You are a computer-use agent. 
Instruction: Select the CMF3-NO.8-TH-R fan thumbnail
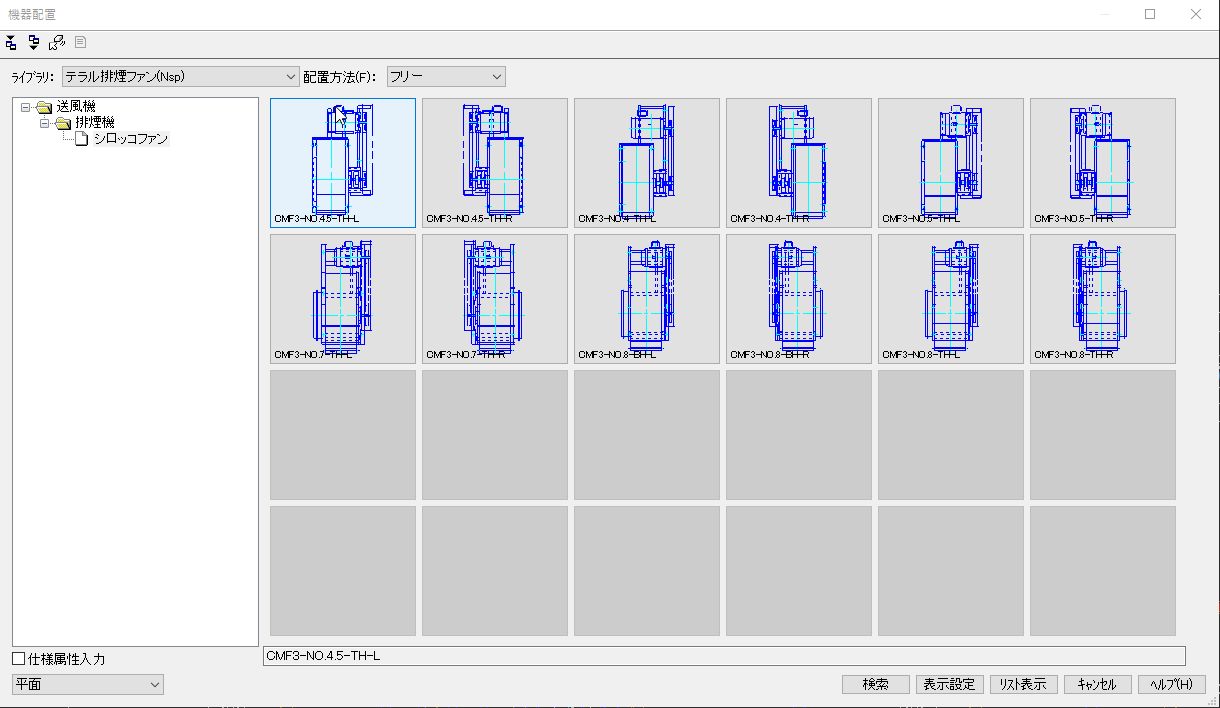click(1103, 299)
